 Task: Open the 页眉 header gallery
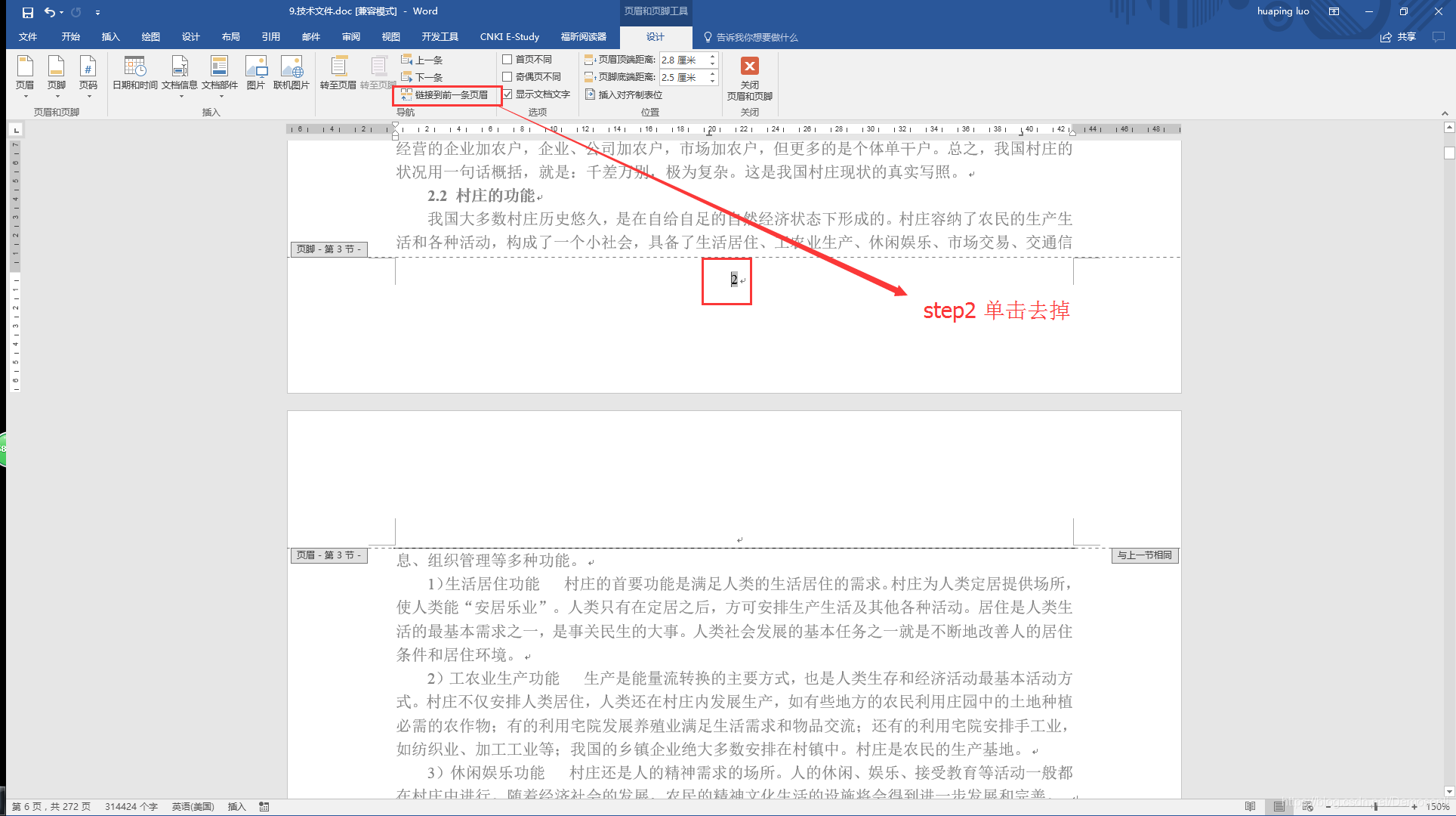click(25, 76)
